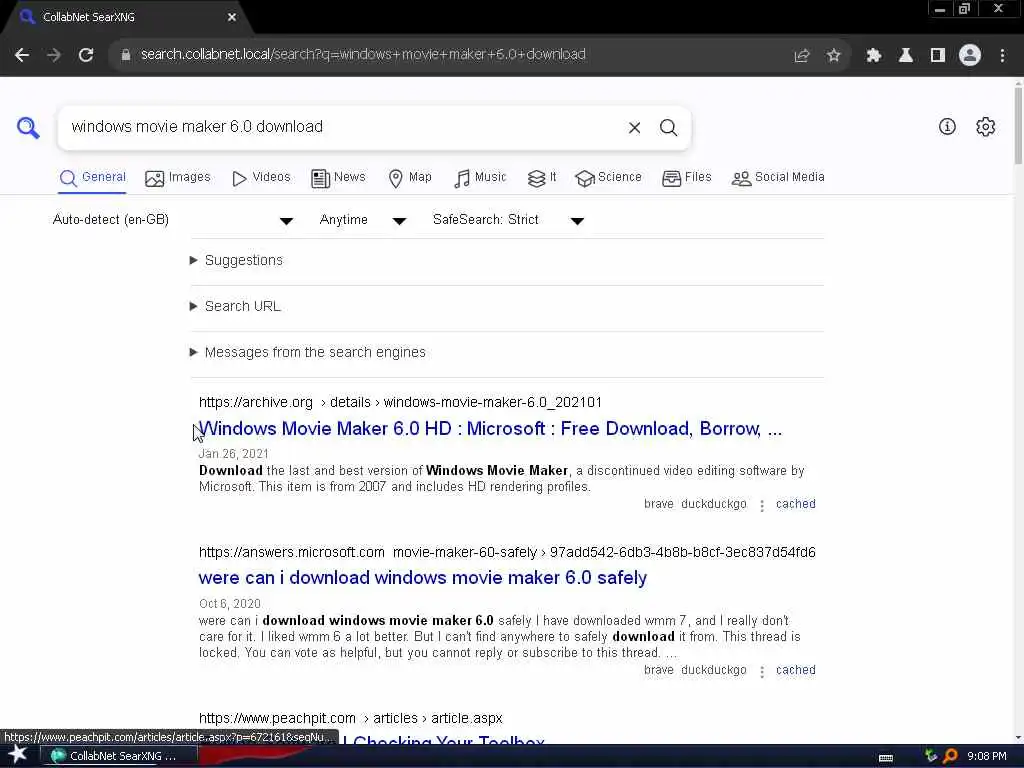Open the Anytime time range dropdown
This screenshot has width=1024, height=768.
point(362,220)
